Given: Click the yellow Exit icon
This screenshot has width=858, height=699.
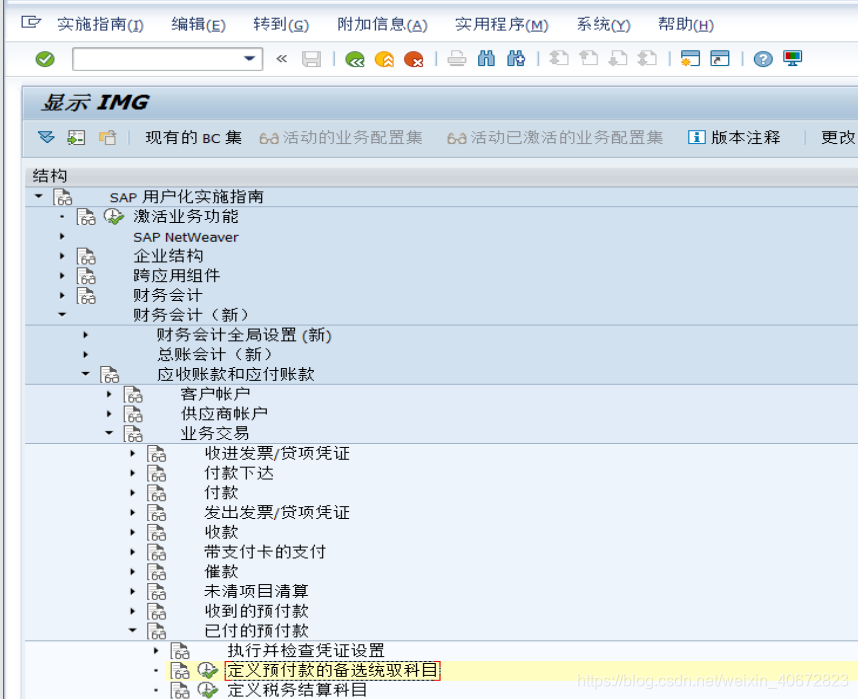Looking at the screenshot, I should coord(384,59).
